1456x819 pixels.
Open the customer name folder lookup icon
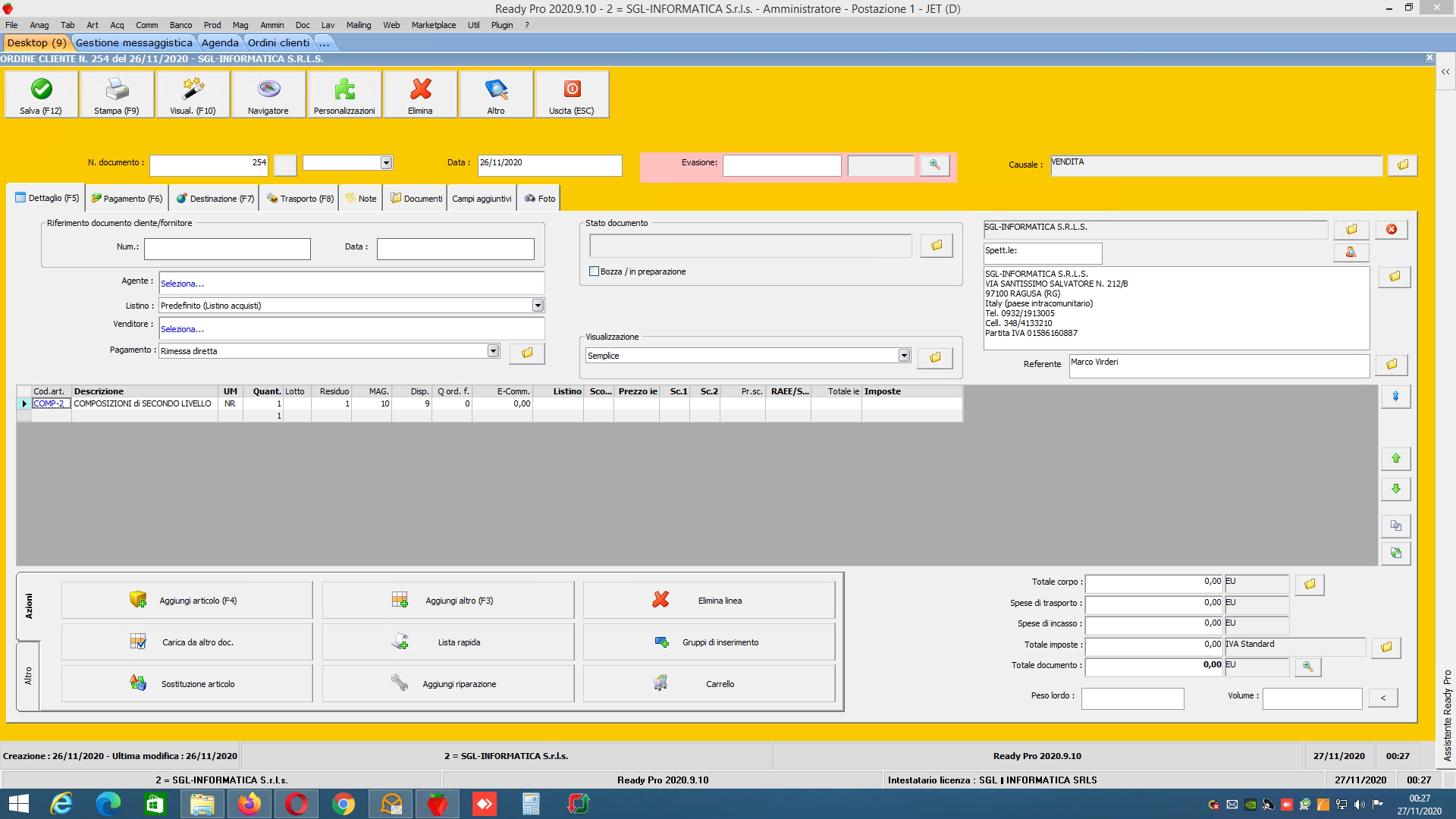point(1351,229)
